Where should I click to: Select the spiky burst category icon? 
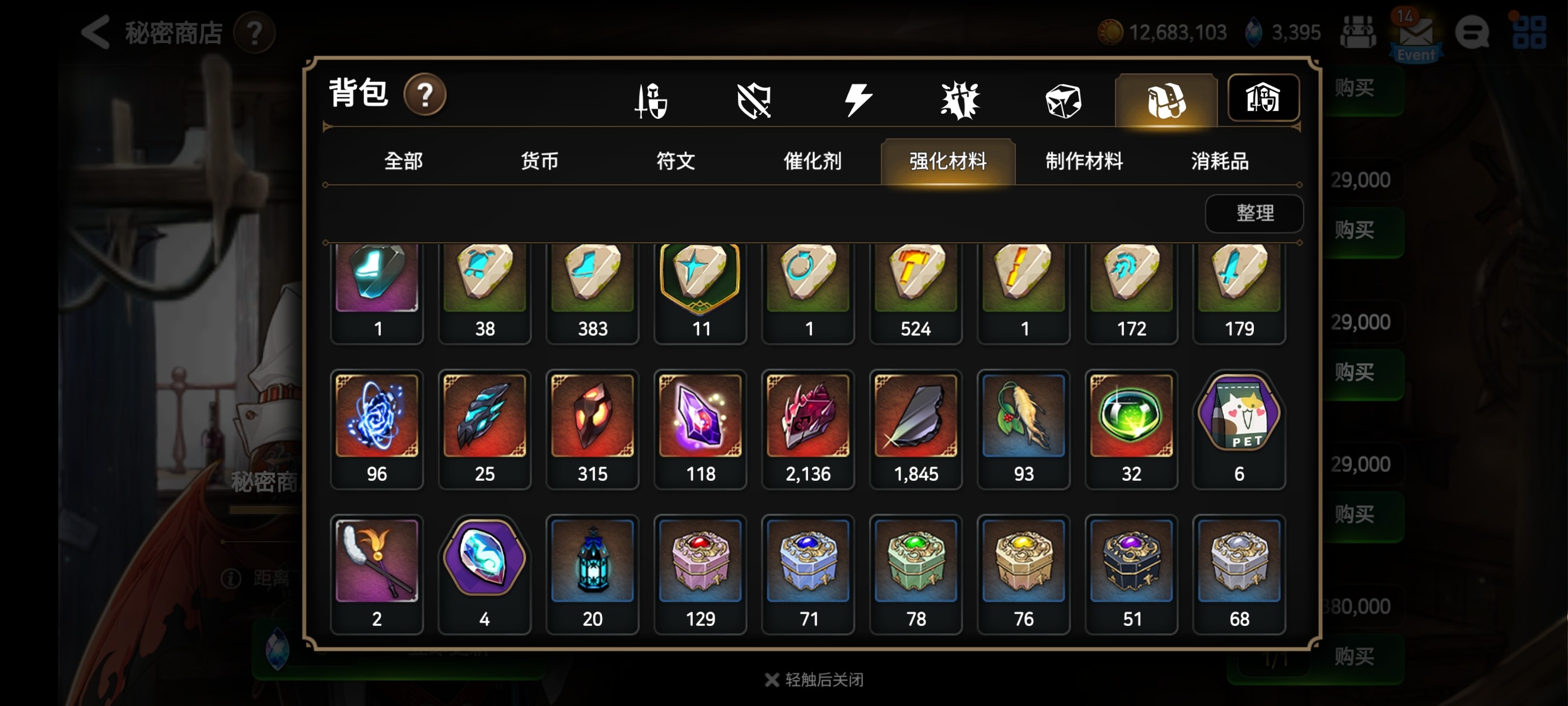(960, 100)
